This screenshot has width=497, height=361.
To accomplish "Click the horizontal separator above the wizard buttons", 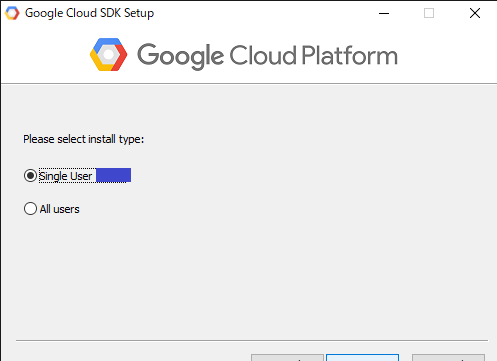I will click(x=252, y=340).
